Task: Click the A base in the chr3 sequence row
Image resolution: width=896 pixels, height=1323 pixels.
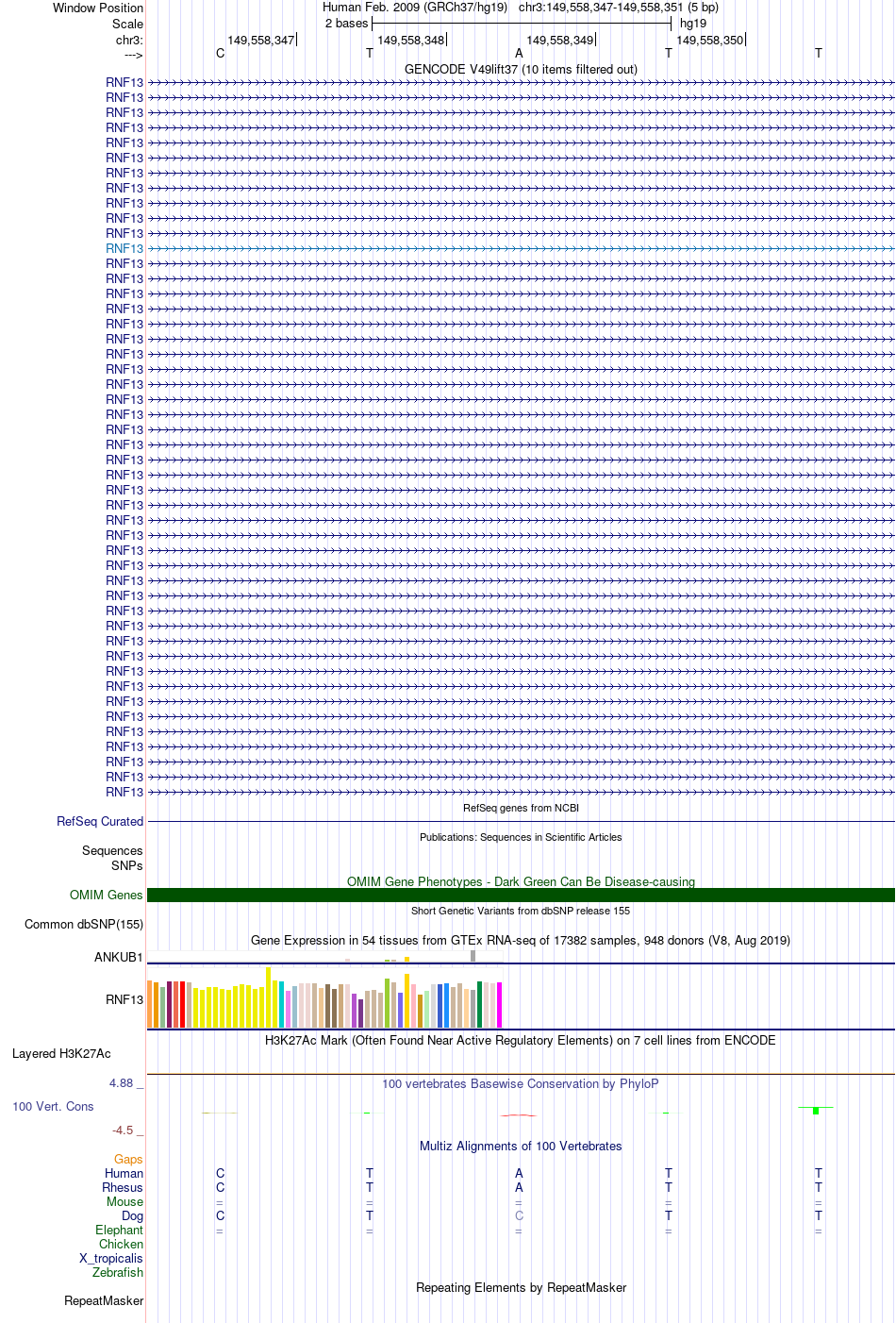Action: [519, 53]
